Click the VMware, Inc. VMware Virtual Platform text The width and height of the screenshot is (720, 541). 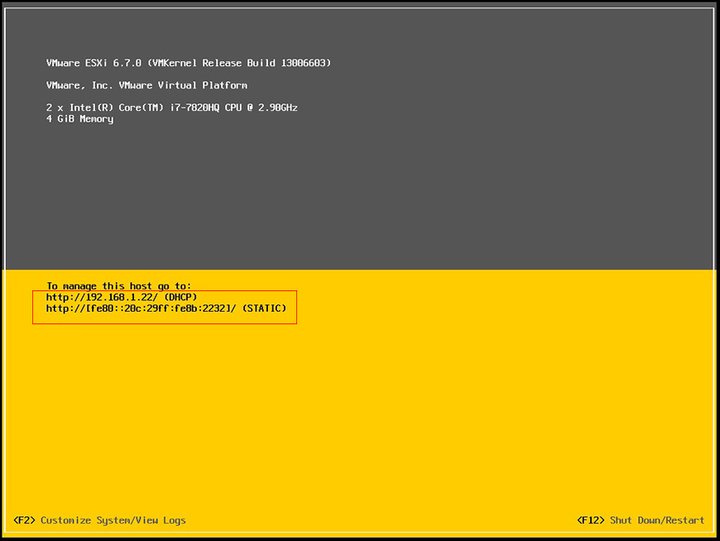146,85
